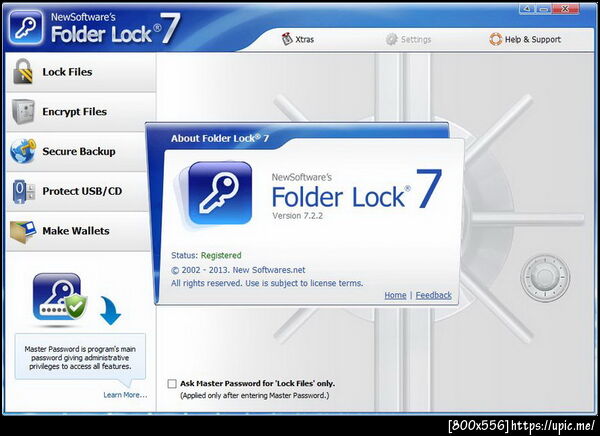Click the Folder Lock key logo in header
This screenshot has width=600, height=436.
pyautogui.click(x=26, y=27)
